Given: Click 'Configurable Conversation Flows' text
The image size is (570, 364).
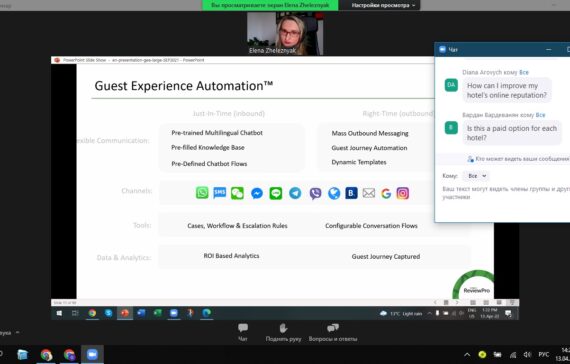Looking at the screenshot, I should click(371, 225).
